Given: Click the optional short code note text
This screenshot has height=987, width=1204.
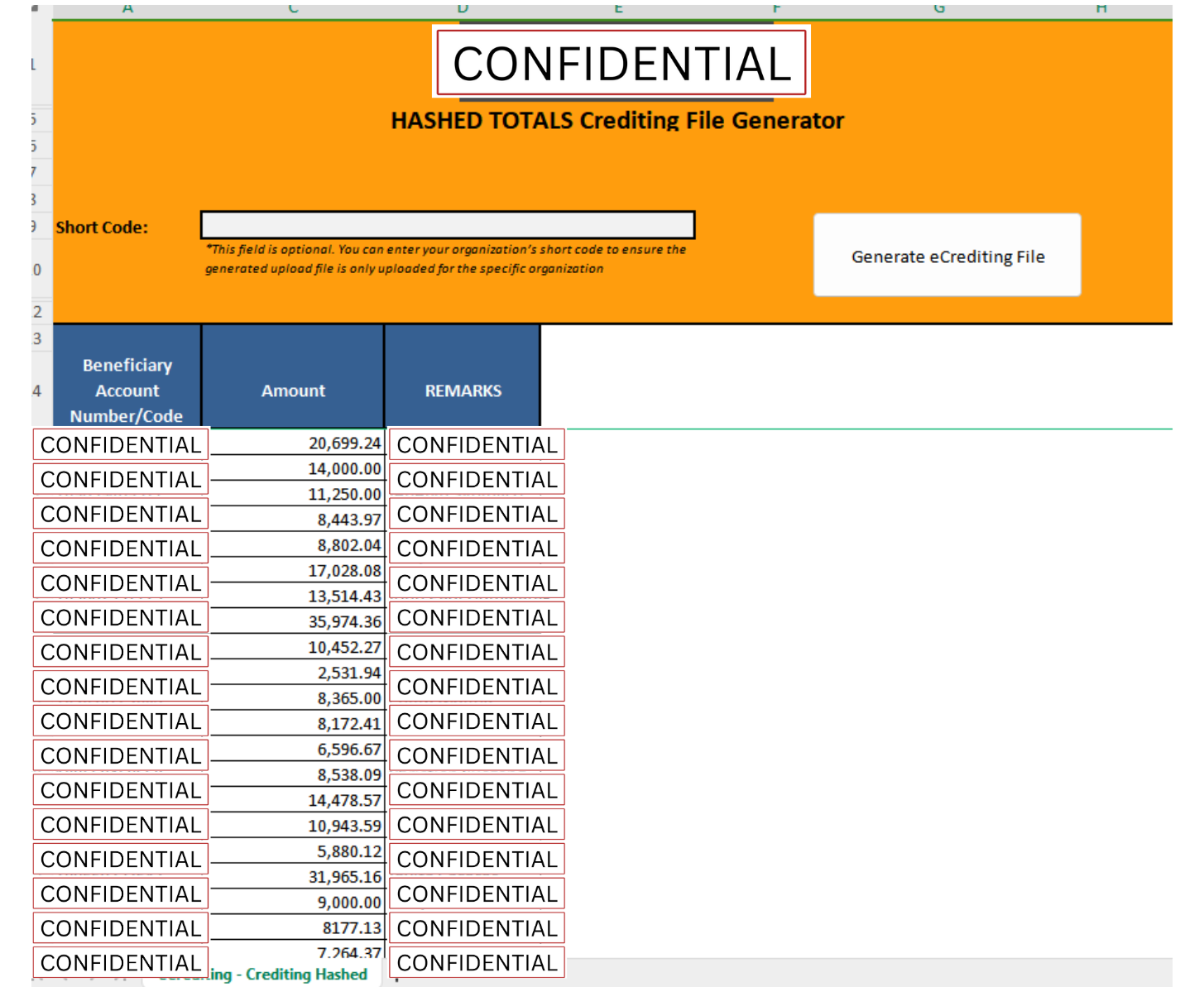Looking at the screenshot, I should coord(446,259).
